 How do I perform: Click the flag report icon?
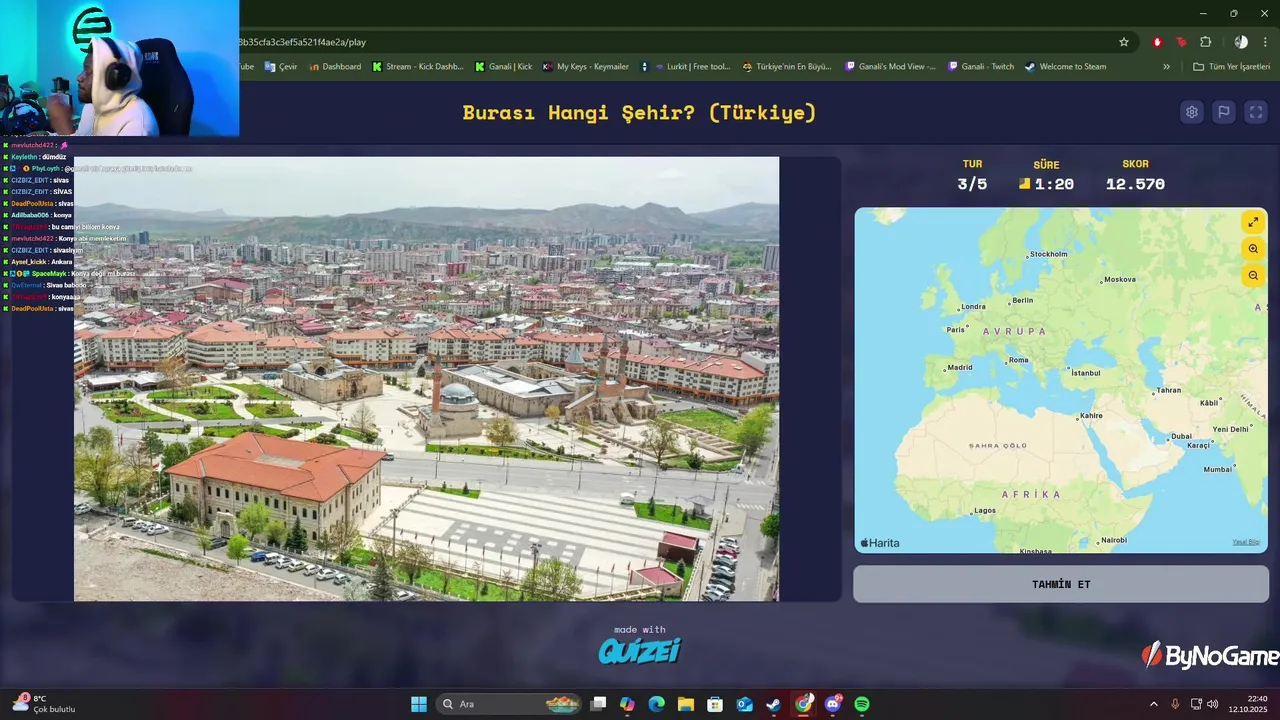[1223, 112]
